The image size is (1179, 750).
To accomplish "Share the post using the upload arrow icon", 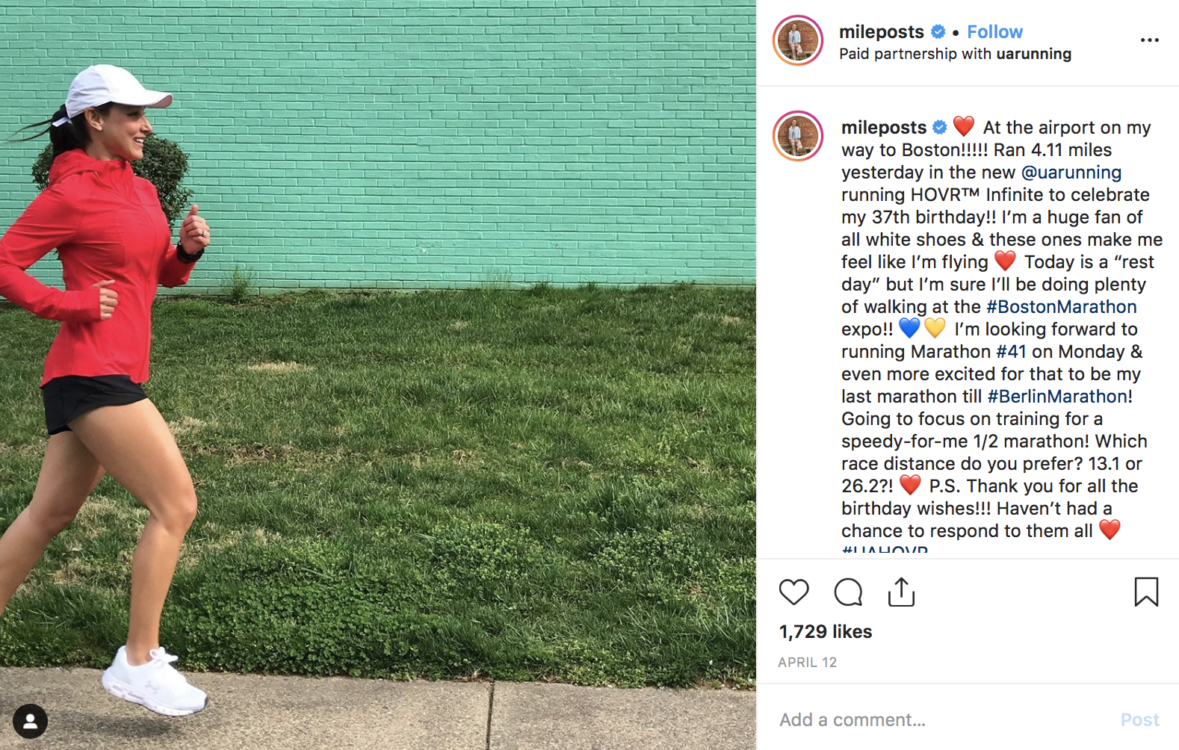I will (901, 592).
